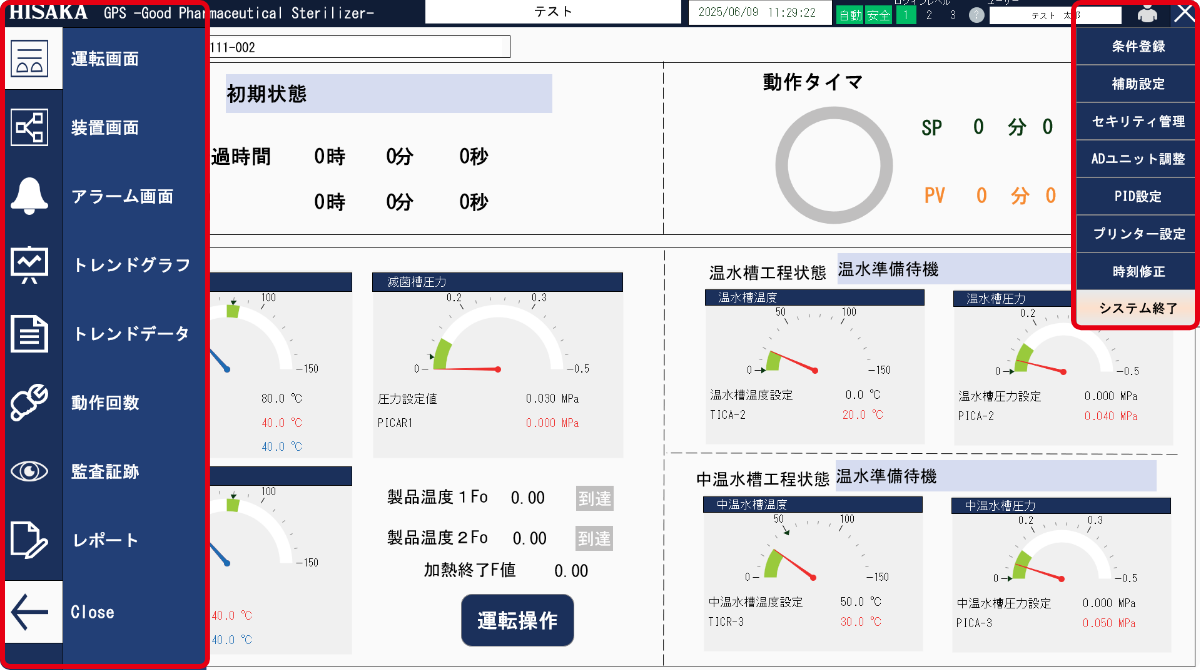Click the gray help question mark icon
Screen dimensions: 1200x670
click(x=977, y=16)
